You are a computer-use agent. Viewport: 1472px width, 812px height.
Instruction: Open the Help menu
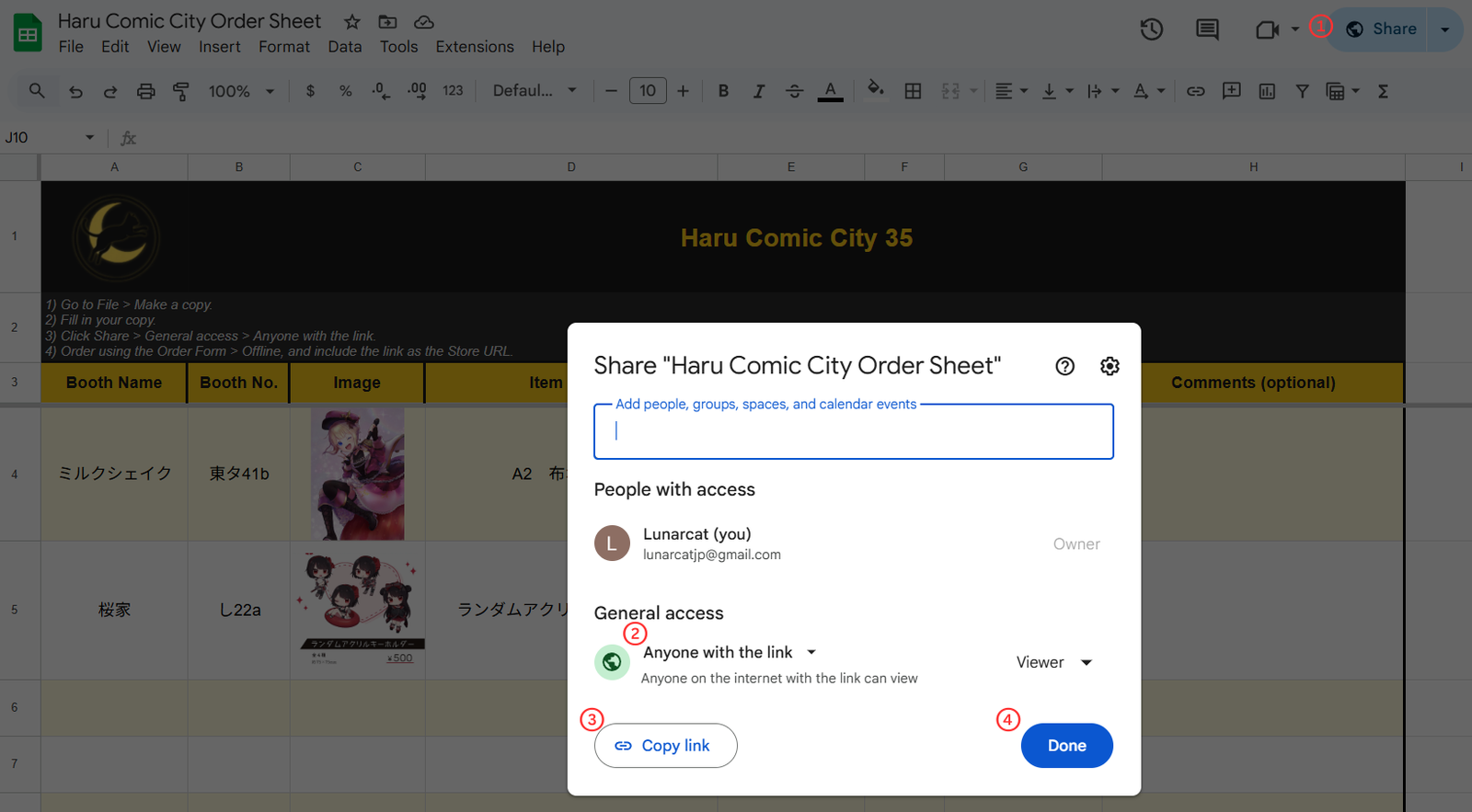click(548, 47)
